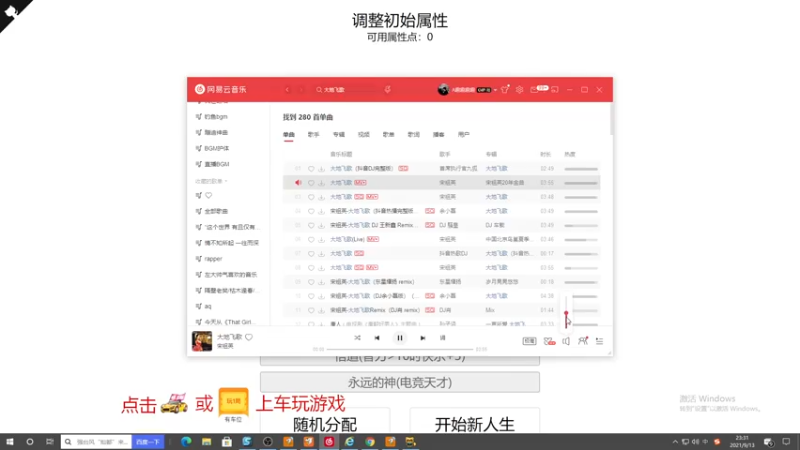Click the 百度一下 button on taskbar
Viewport: 800px width, 450px height.
coord(148,442)
